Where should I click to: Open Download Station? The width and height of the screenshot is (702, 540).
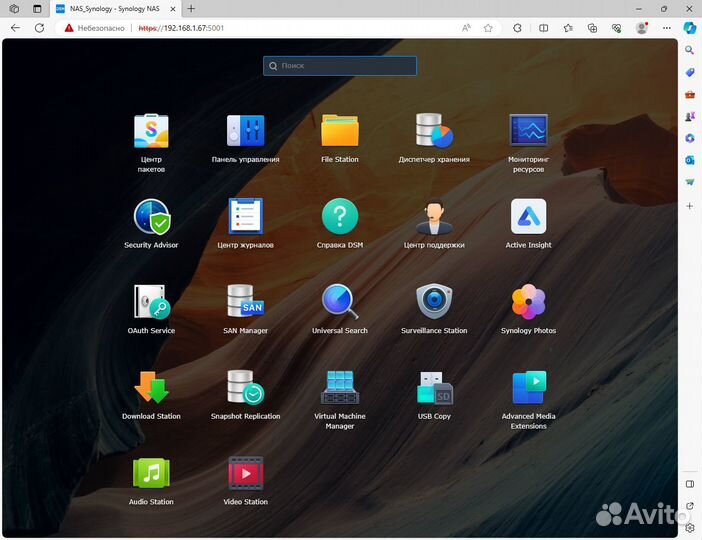[151, 388]
